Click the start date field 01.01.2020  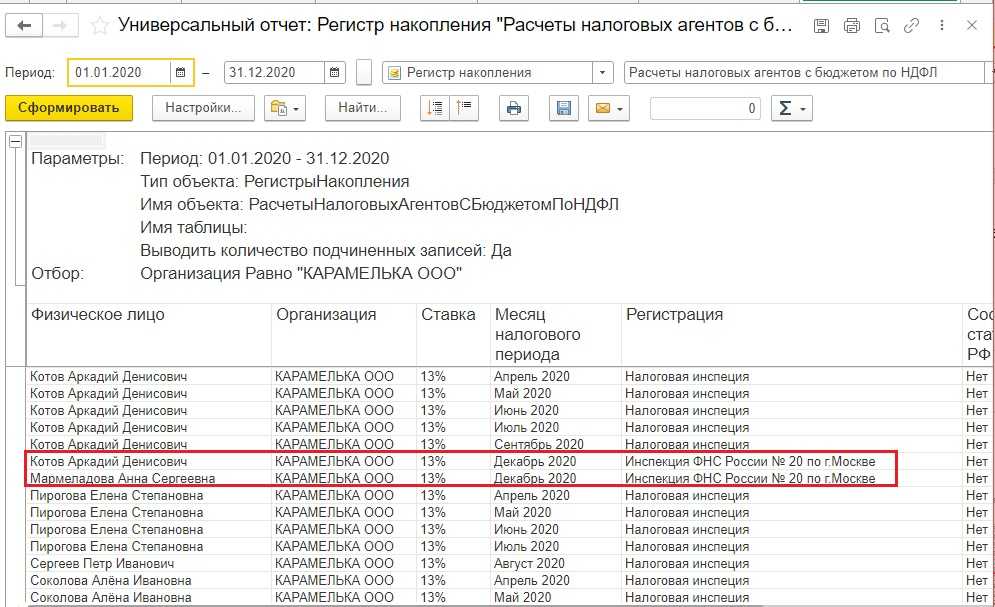[119, 72]
